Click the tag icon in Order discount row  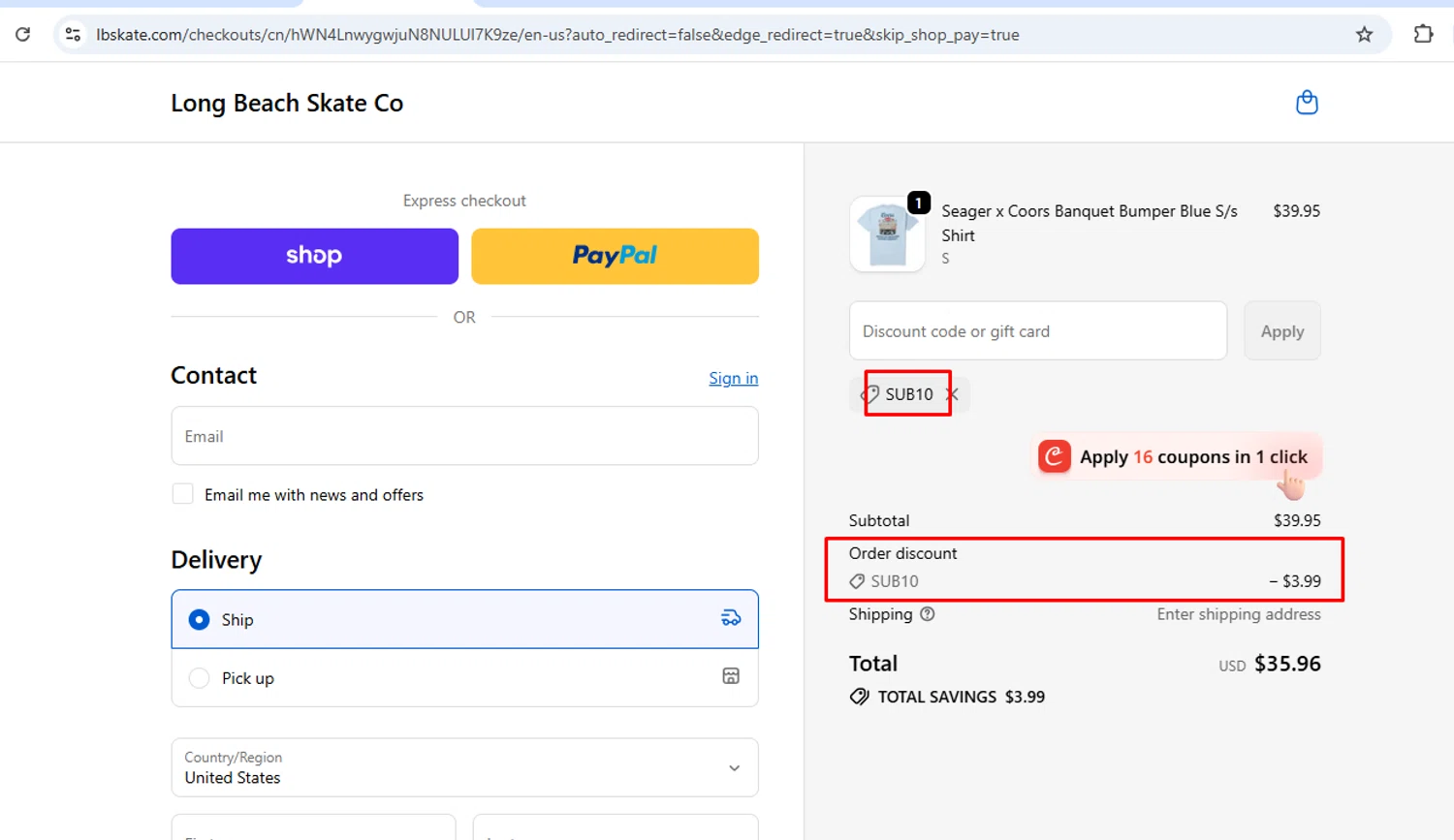tap(857, 581)
